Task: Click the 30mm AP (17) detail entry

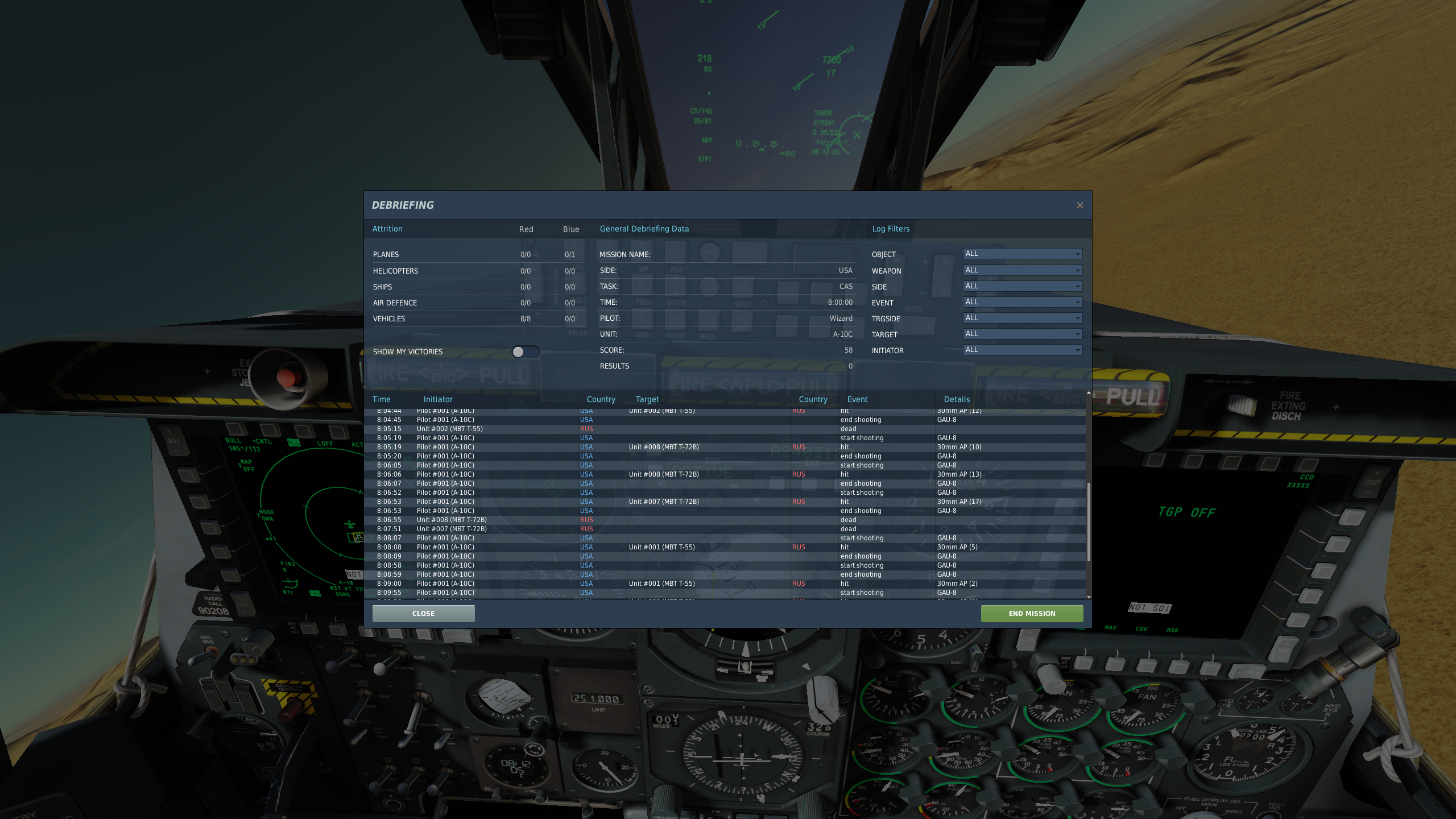Action: point(959,502)
